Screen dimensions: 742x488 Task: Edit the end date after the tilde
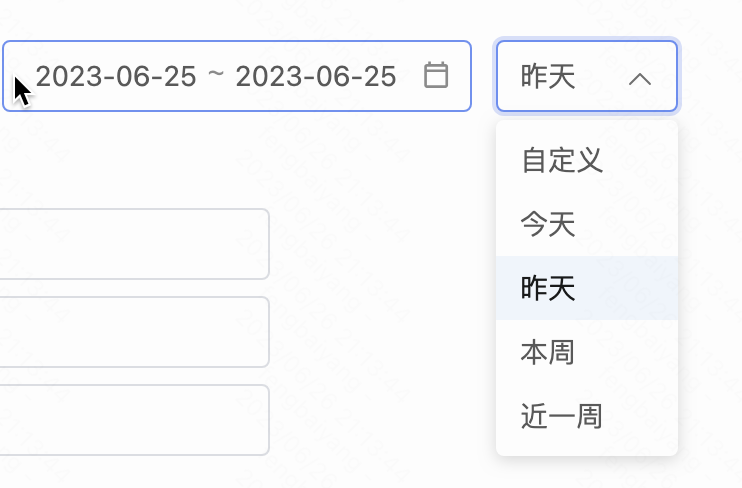316,76
